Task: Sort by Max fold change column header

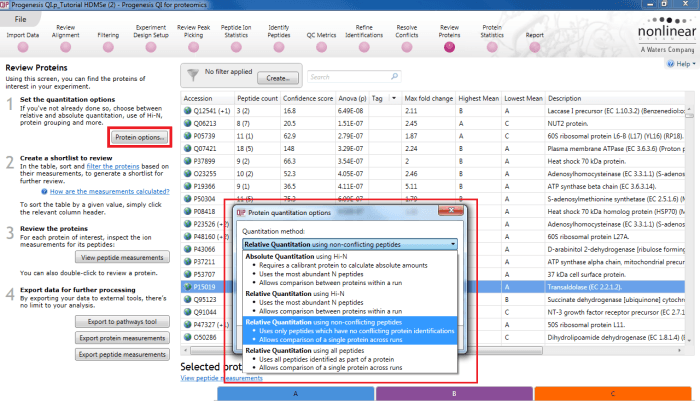Action: click(x=429, y=98)
